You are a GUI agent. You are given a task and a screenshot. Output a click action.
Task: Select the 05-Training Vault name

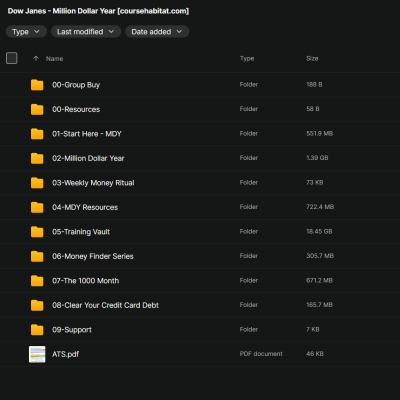[x=81, y=232]
